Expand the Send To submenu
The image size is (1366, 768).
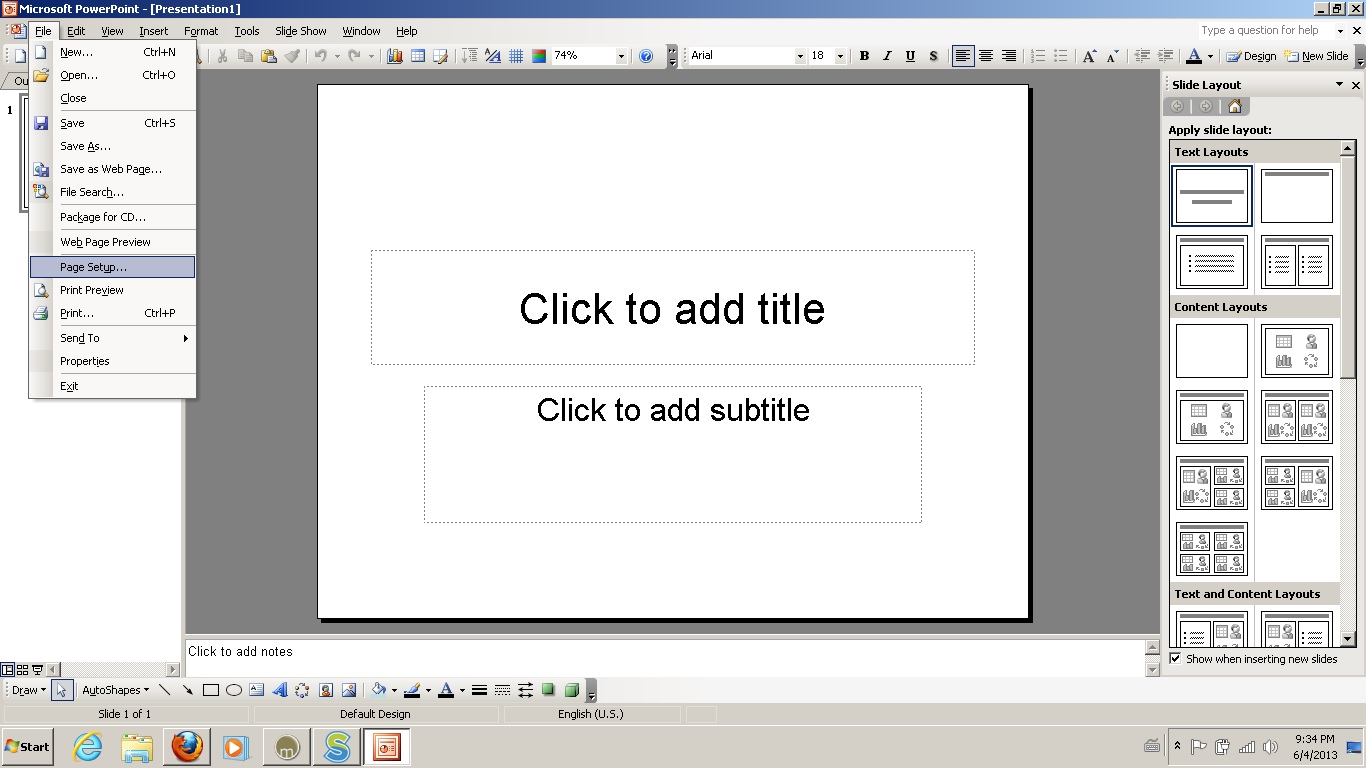pyautogui.click(x=112, y=338)
